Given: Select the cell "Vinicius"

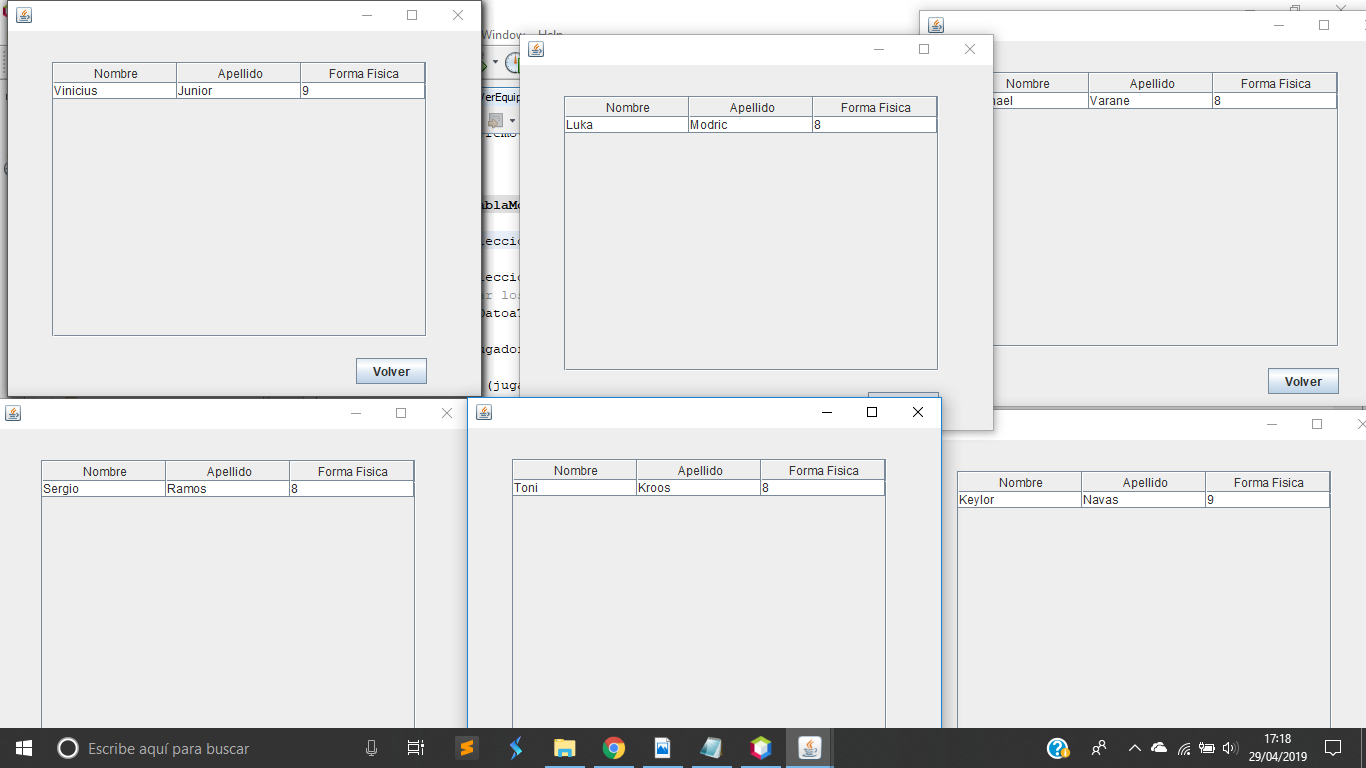Looking at the screenshot, I should pyautogui.click(x=115, y=90).
